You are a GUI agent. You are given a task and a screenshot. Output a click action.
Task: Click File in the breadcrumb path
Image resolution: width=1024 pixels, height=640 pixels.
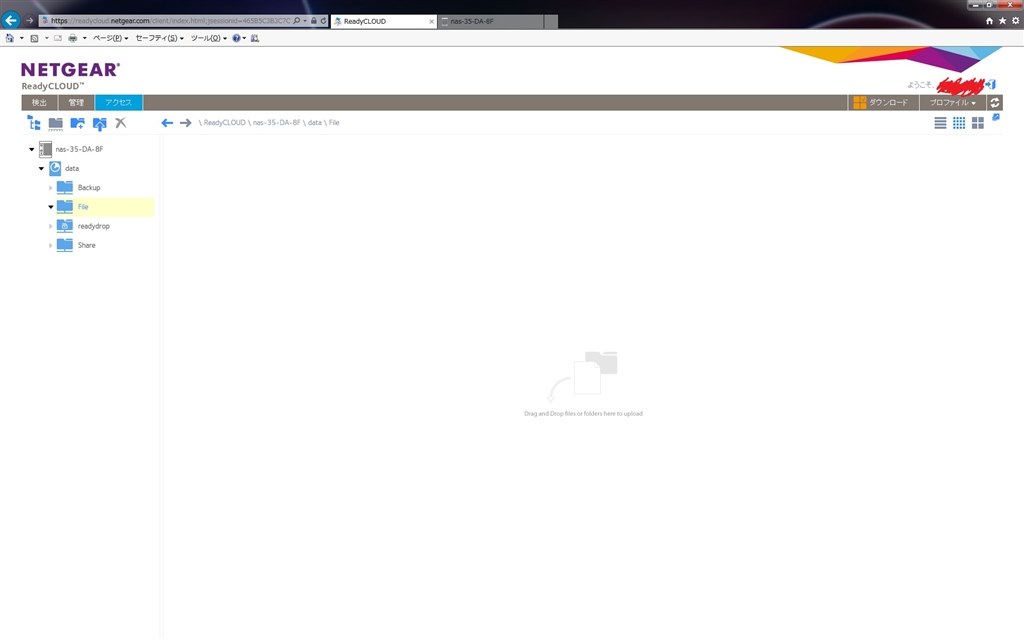(x=334, y=123)
